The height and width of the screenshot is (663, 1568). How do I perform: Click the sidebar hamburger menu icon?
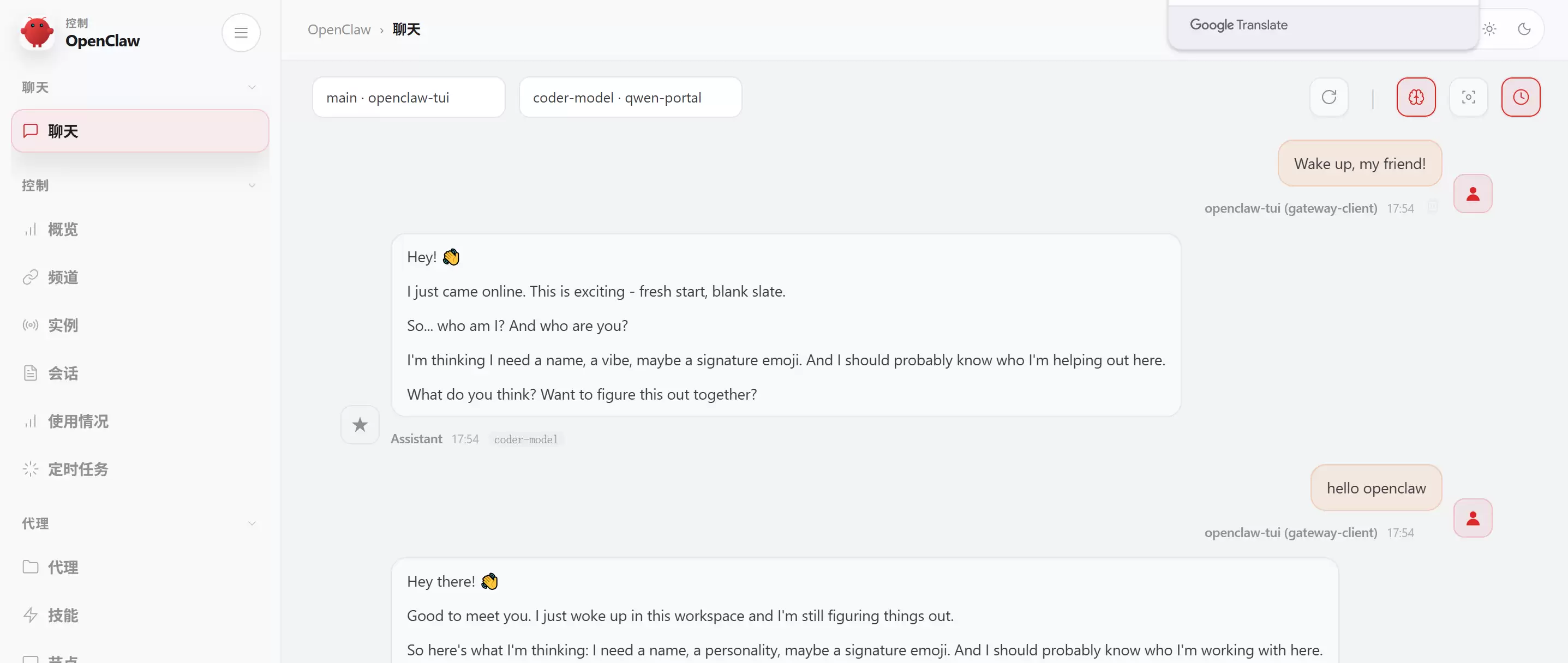pos(241,32)
